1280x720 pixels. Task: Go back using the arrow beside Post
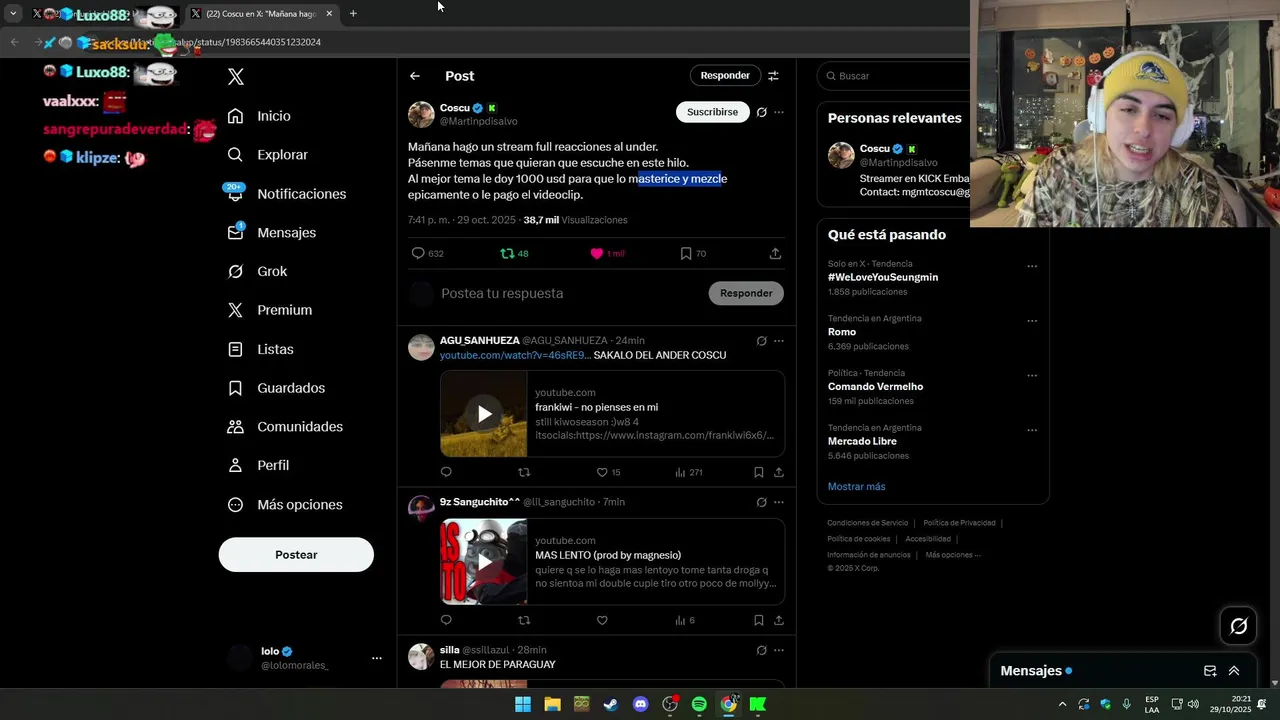click(414, 76)
